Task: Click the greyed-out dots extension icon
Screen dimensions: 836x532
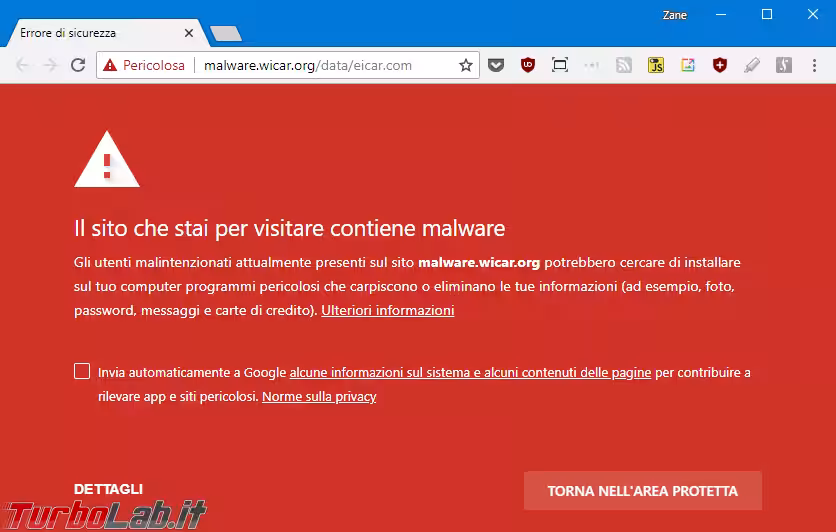Action: 591,65
